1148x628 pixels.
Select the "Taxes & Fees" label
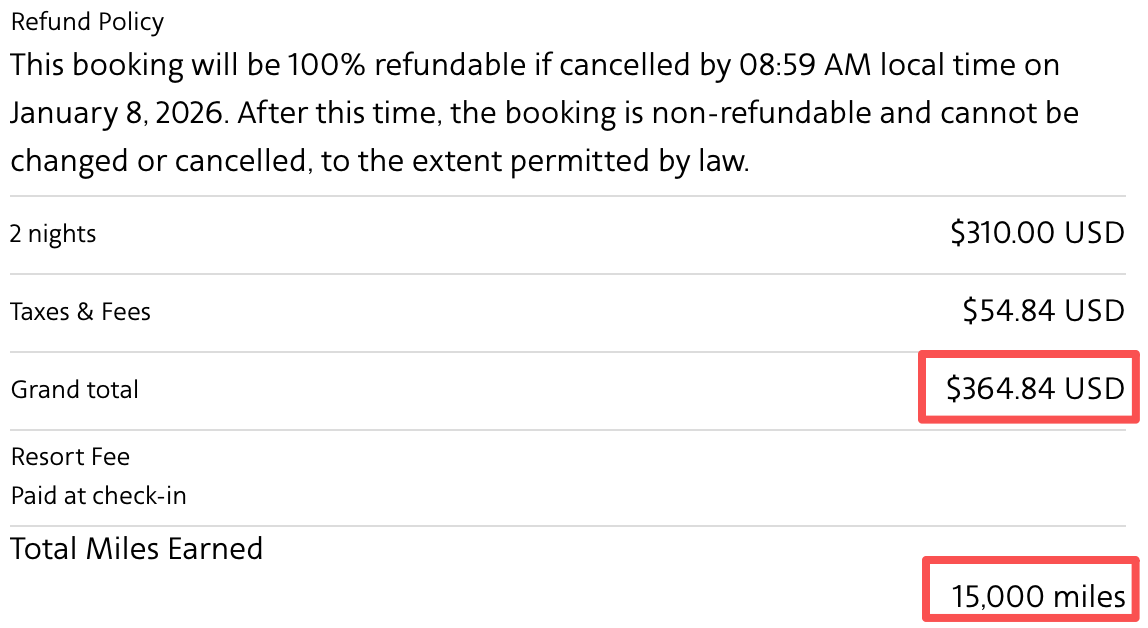pyautogui.click(x=80, y=312)
